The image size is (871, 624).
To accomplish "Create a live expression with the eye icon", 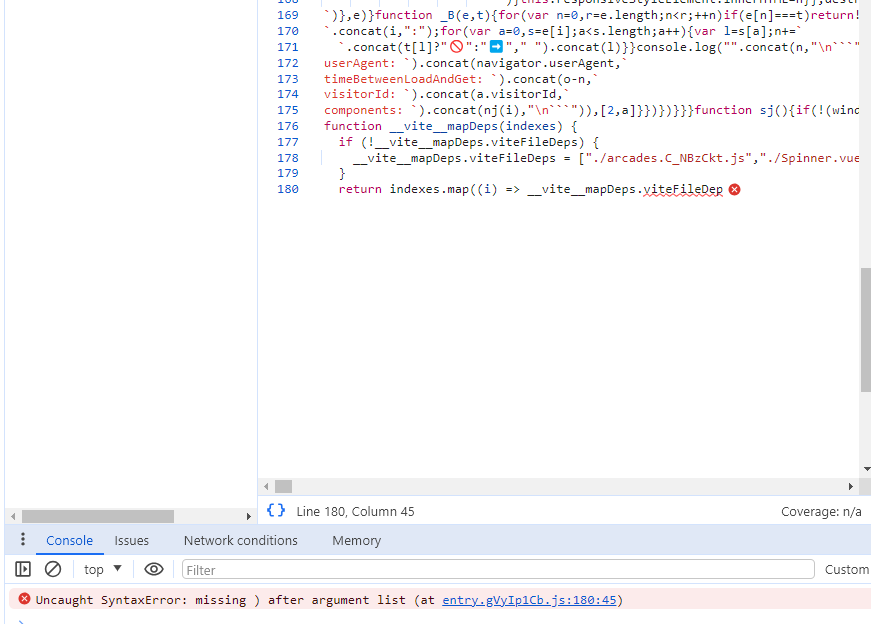I will pos(154,569).
